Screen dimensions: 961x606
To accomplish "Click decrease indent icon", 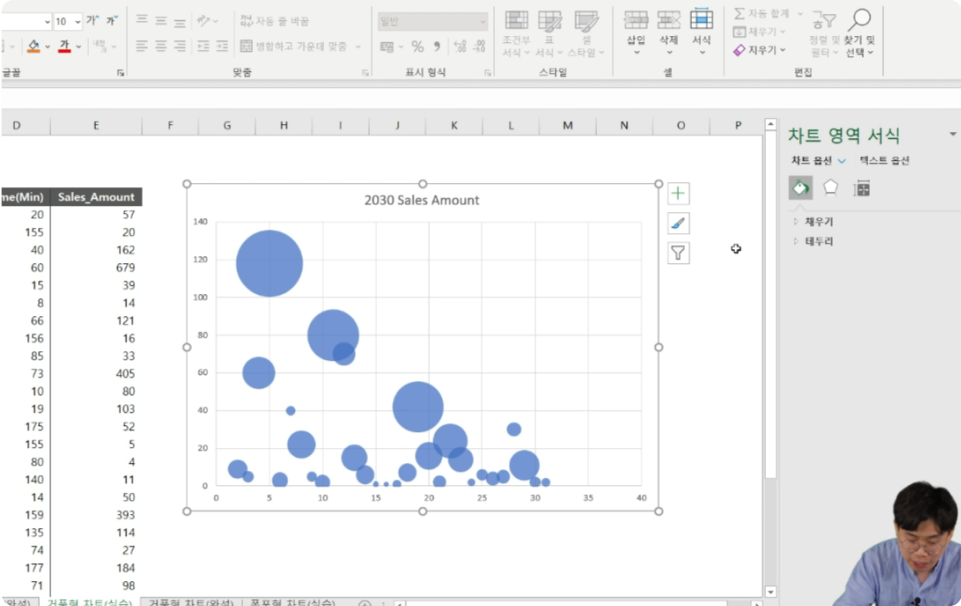I will (203, 46).
